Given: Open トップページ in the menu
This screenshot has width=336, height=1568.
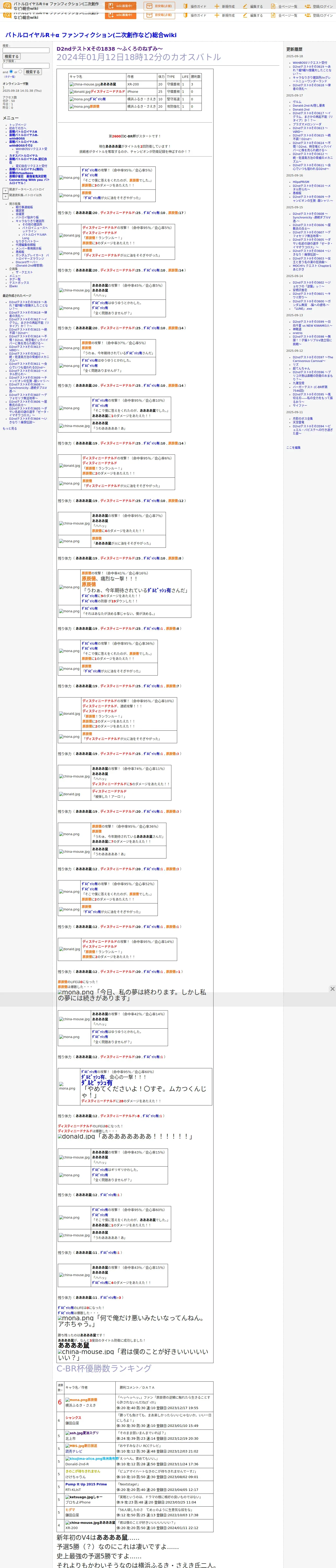Looking at the screenshot, I should coord(18,125).
